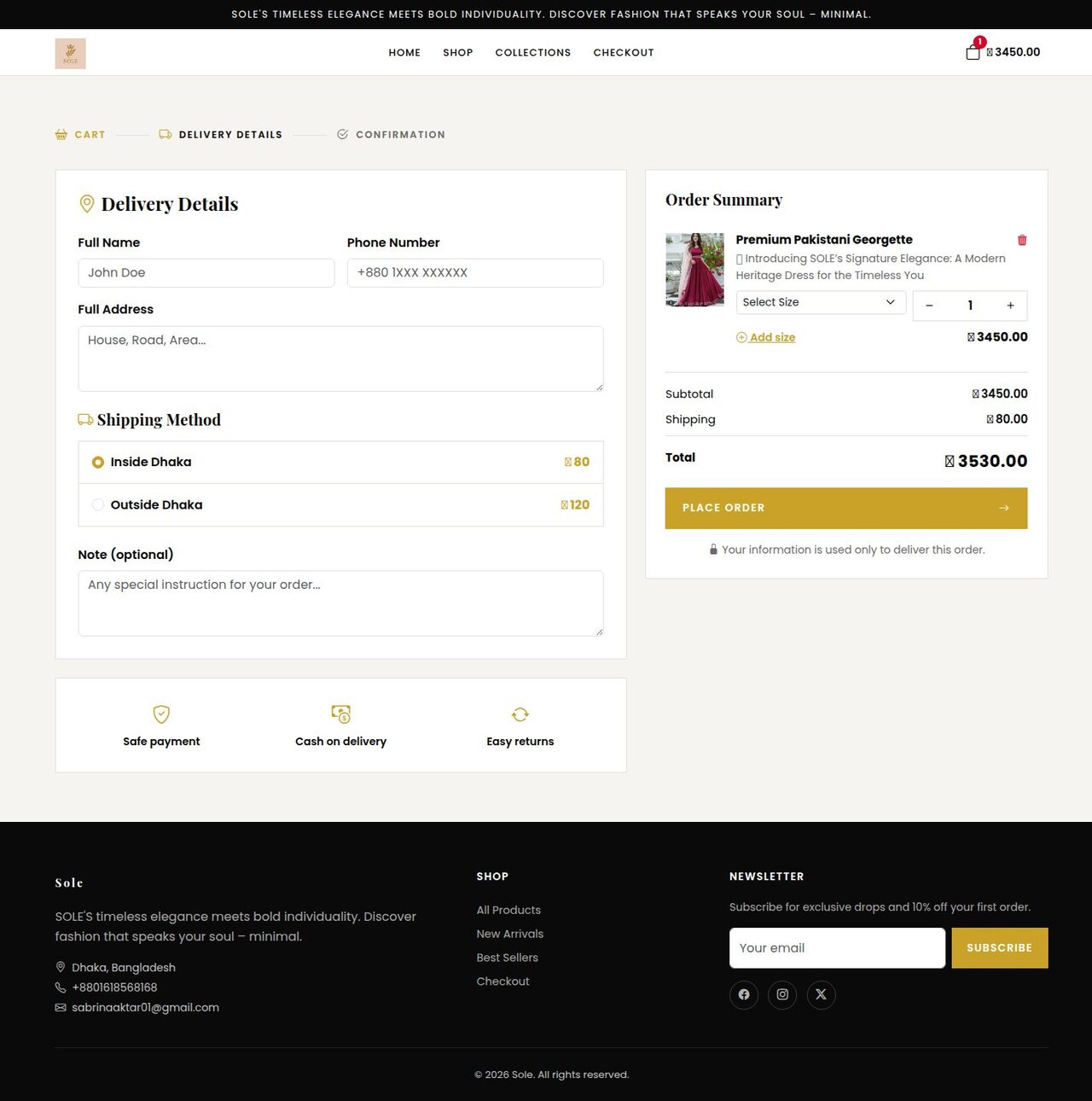Open the Instagram social icon
Viewport: 1092px width, 1101px height.
click(x=782, y=994)
